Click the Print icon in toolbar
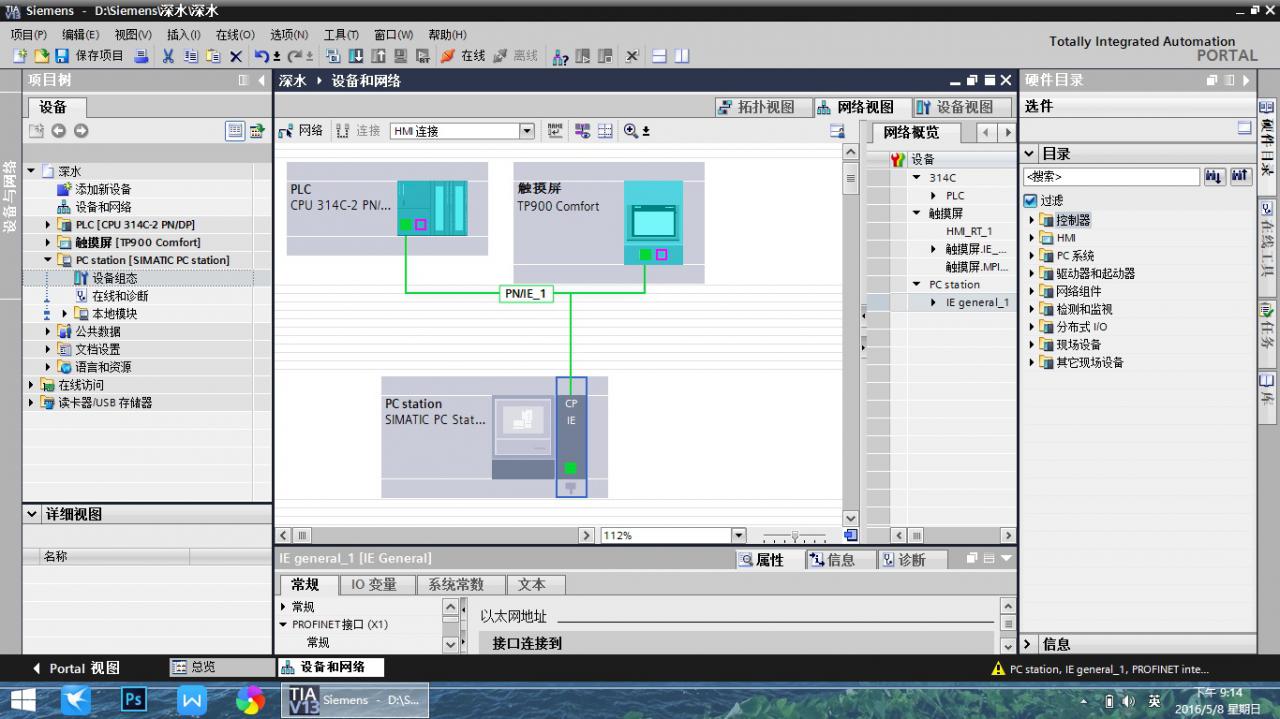 pos(141,56)
